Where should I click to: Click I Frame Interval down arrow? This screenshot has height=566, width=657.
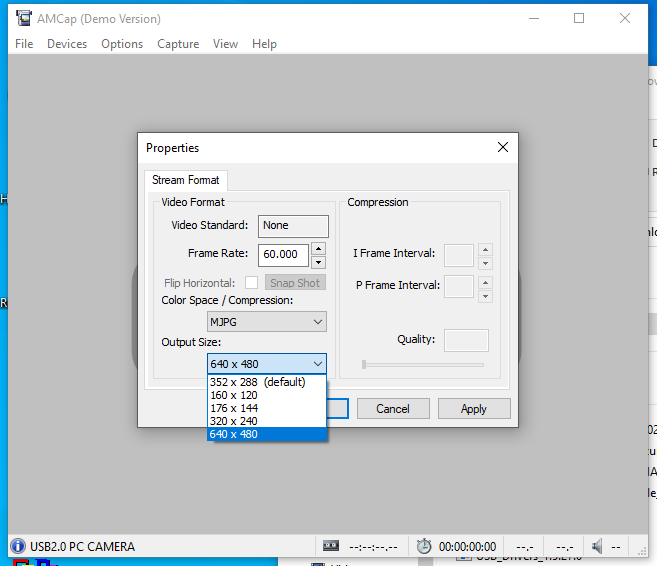[x=485, y=263]
